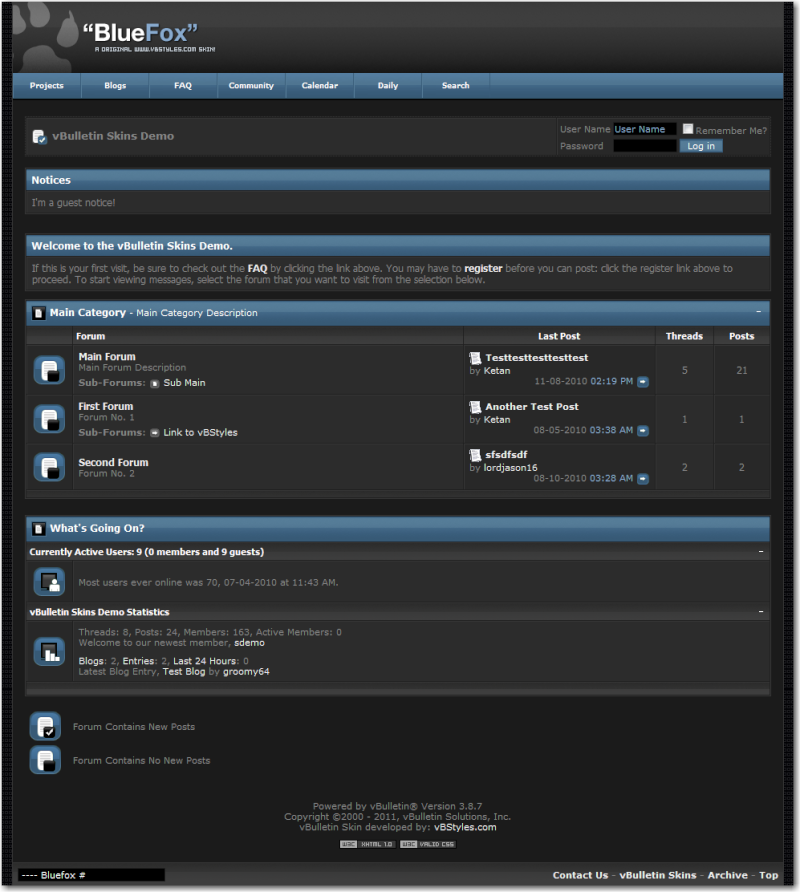The height and width of the screenshot is (892, 800).
Task: Open the Blogs menu item
Action: [115, 85]
